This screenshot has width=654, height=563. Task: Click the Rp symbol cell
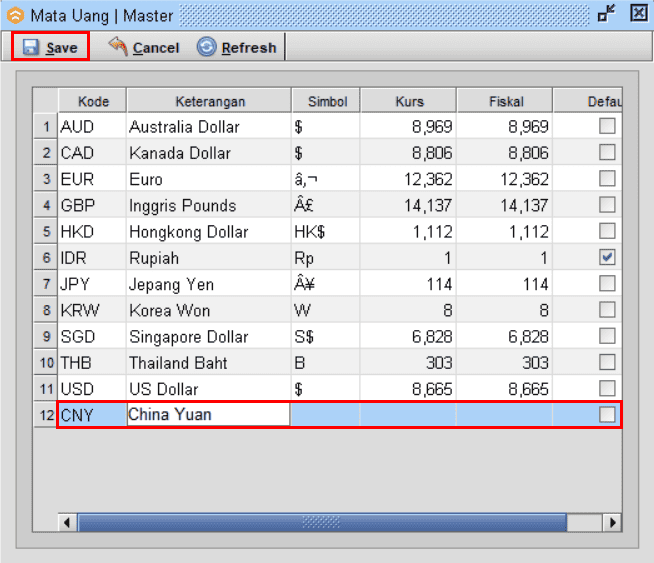[326, 257]
